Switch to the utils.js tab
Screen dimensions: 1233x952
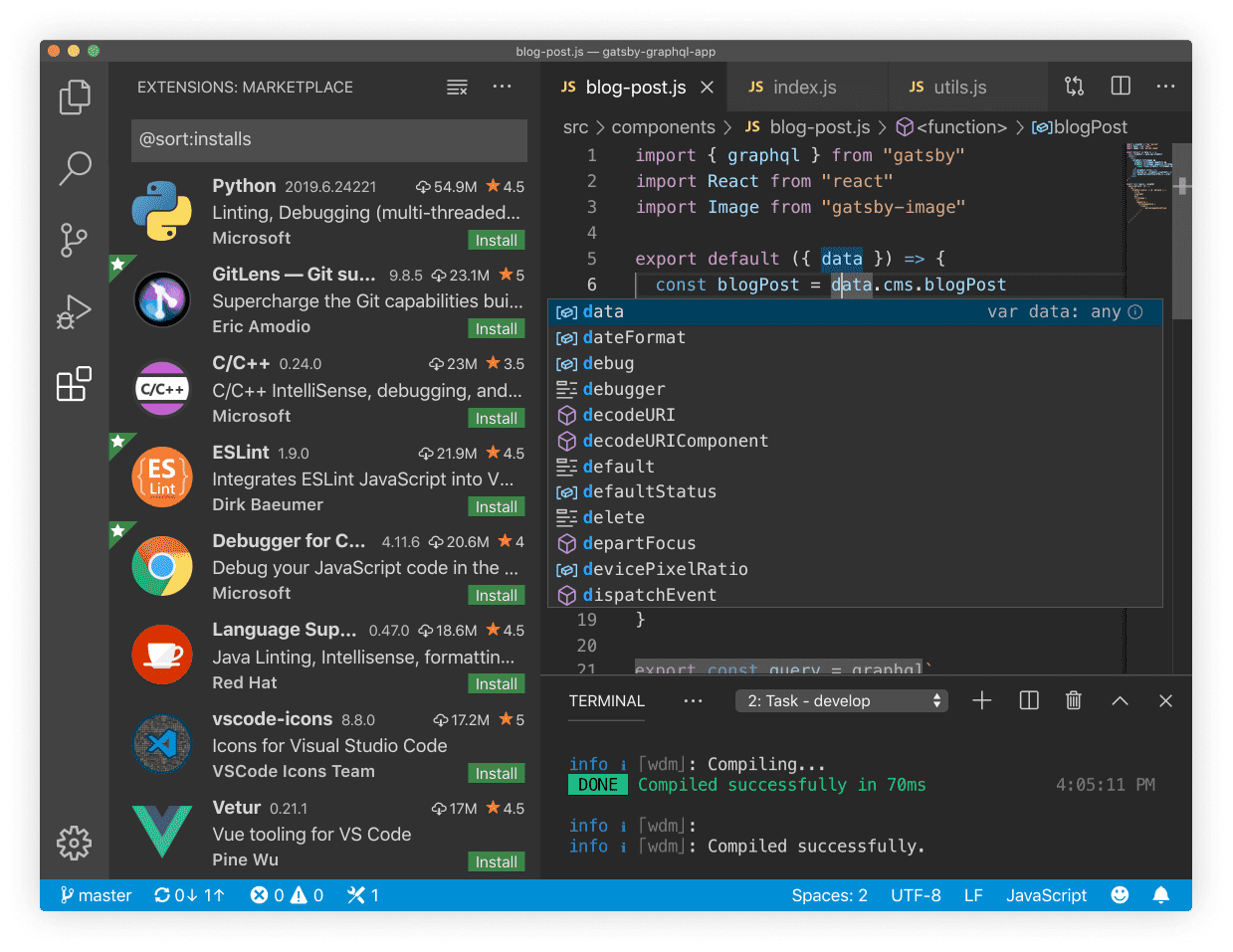coord(967,88)
